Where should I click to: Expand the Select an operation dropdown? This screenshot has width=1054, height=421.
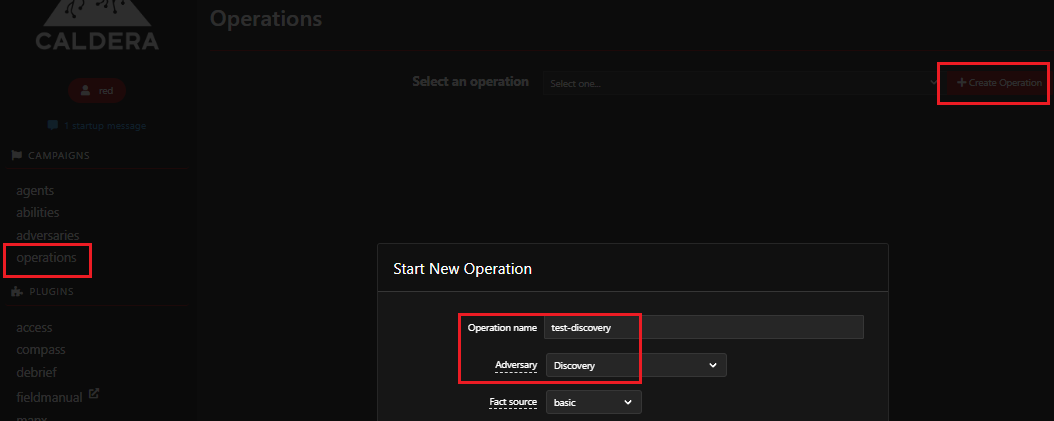(741, 83)
